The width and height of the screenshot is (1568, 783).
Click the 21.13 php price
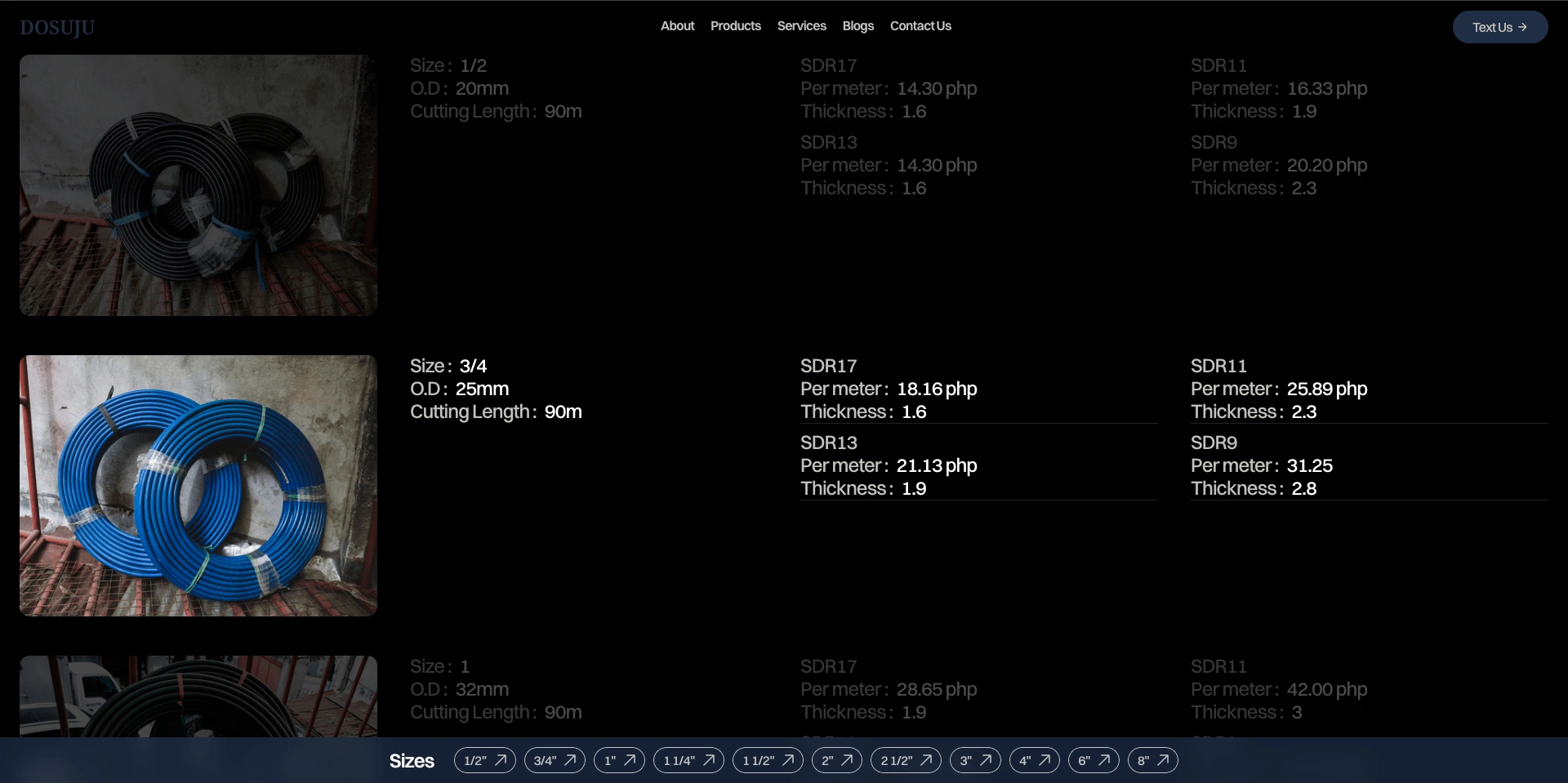pos(937,465)
